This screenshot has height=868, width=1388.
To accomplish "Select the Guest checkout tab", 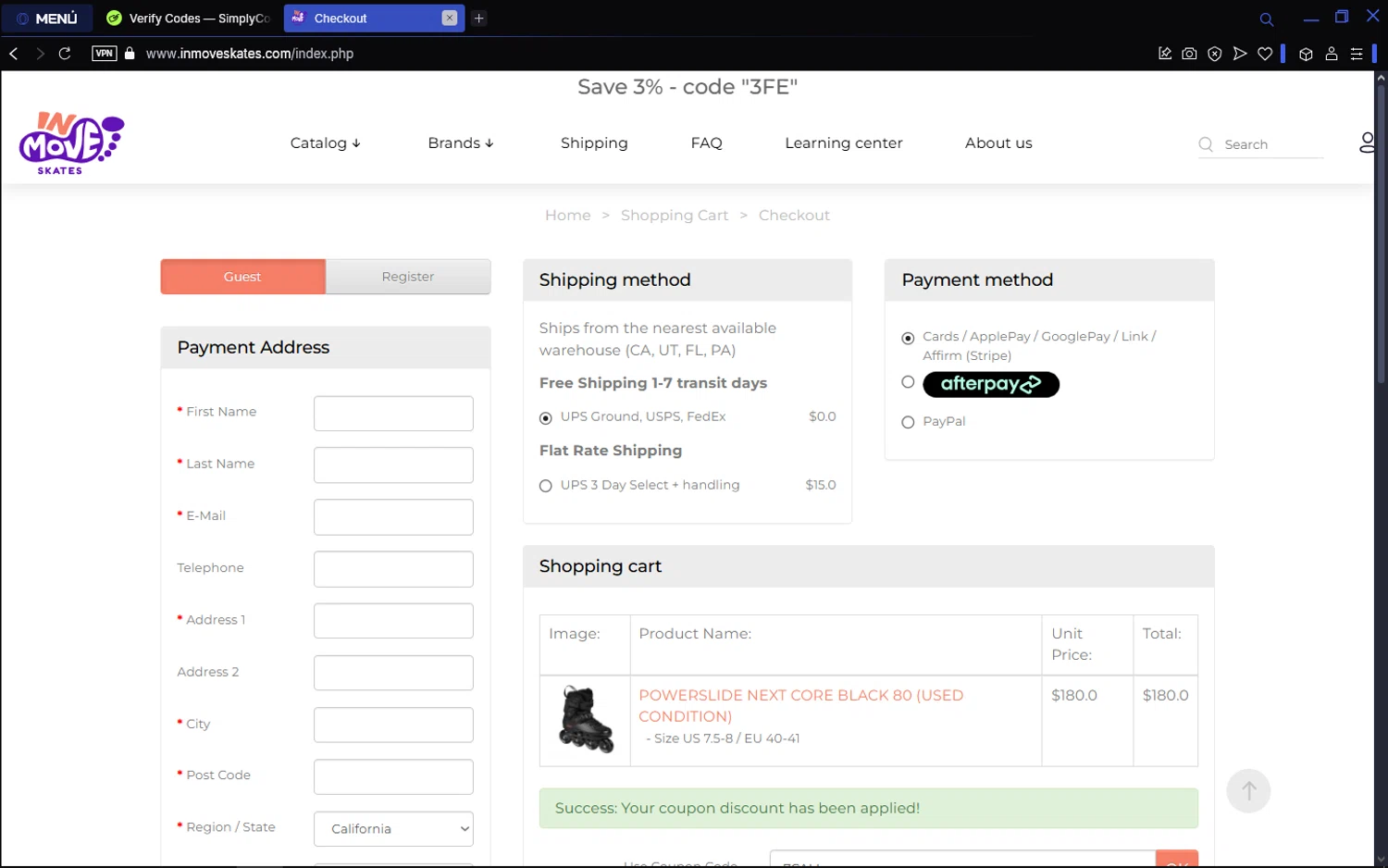I will pyautogui.click(x=242, y=277).
